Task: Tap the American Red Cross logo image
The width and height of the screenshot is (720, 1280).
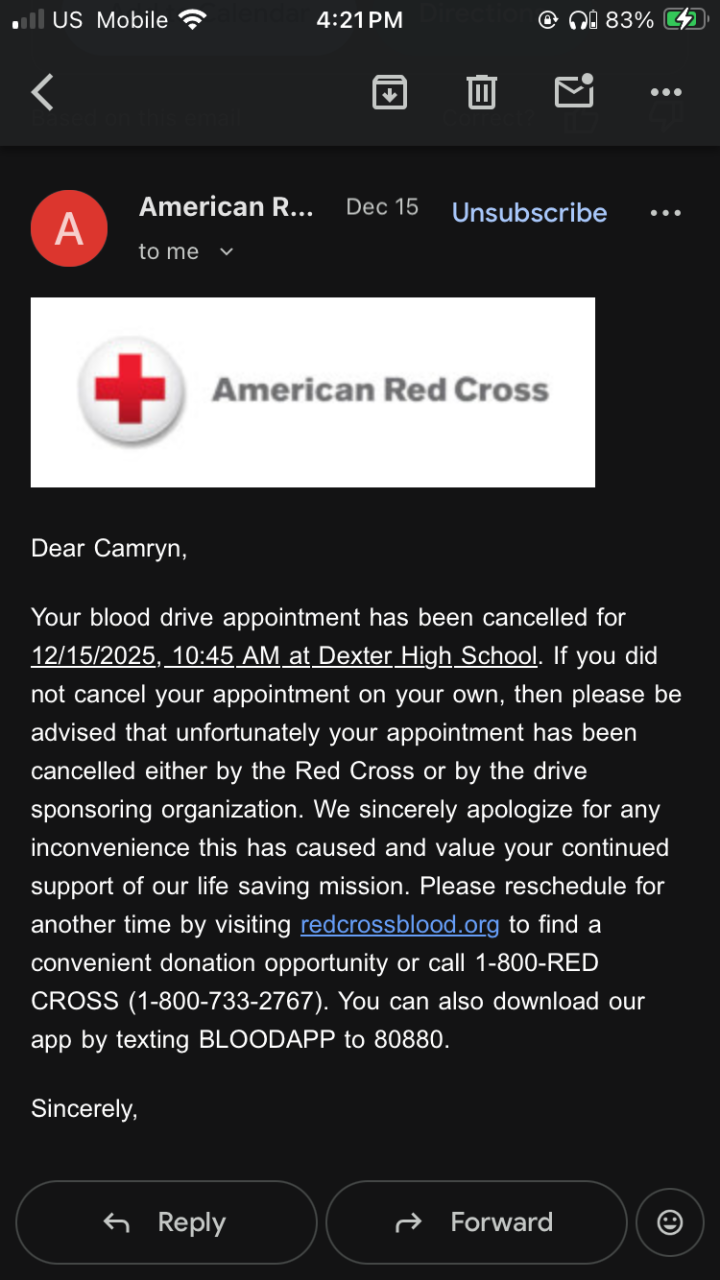Action: 313,392
